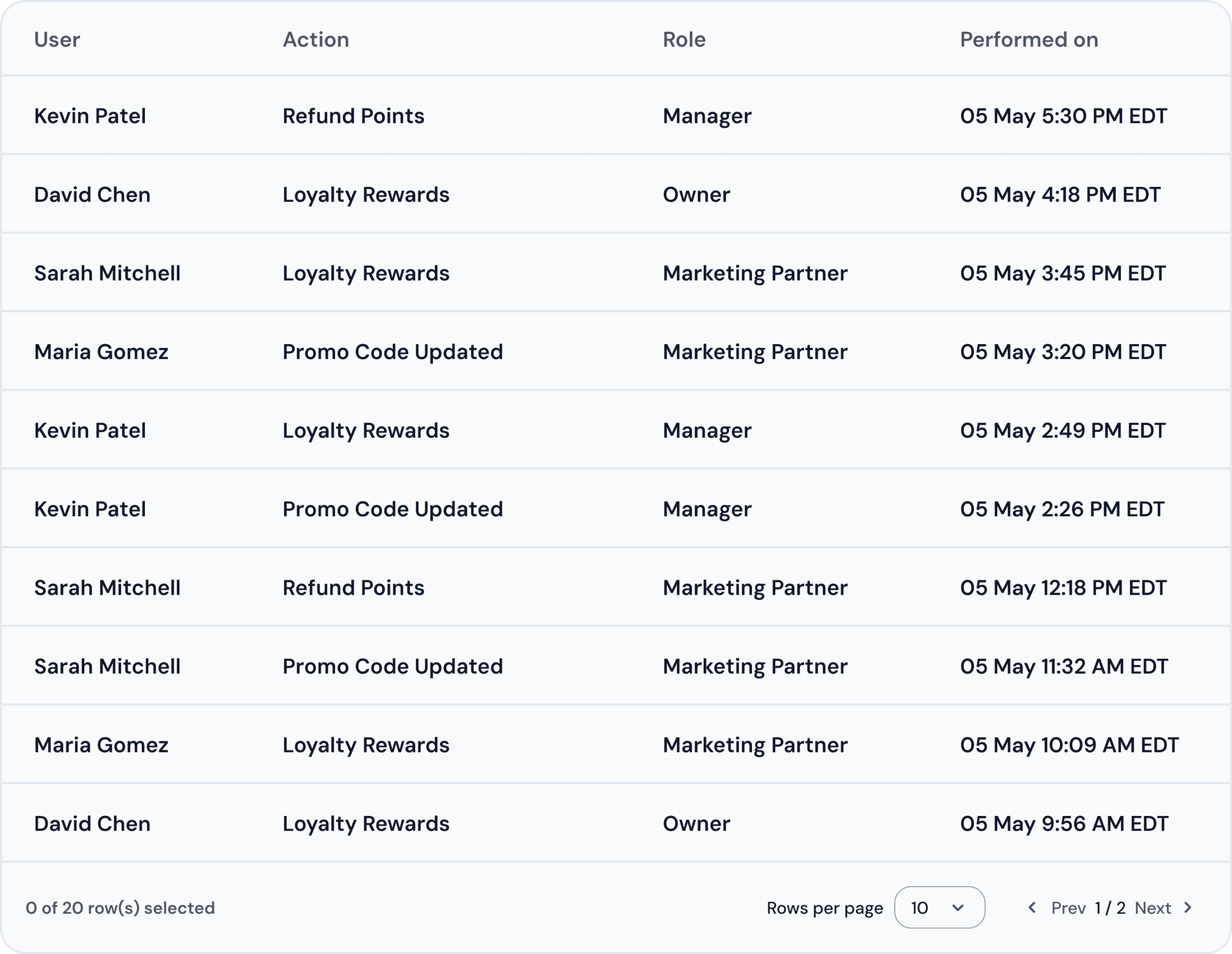Select Sarah Mitchell in the 11:32 AM row
Image resolution: width=1232 pixels, height=954 pixels.
[x=107, y=666]
